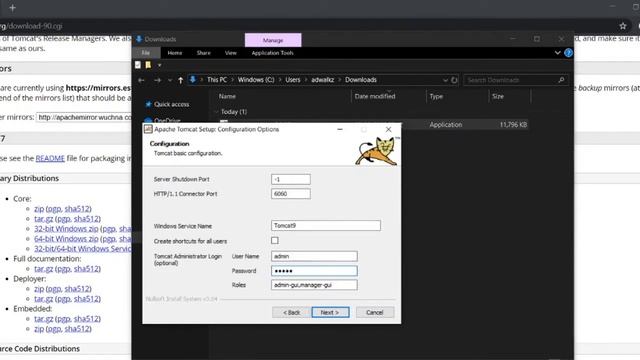This screenshot has width=640, height=360.
Task: Open the Share ribbon tab in Explorer
Action: pyautogui.click(x=204, y=53)
